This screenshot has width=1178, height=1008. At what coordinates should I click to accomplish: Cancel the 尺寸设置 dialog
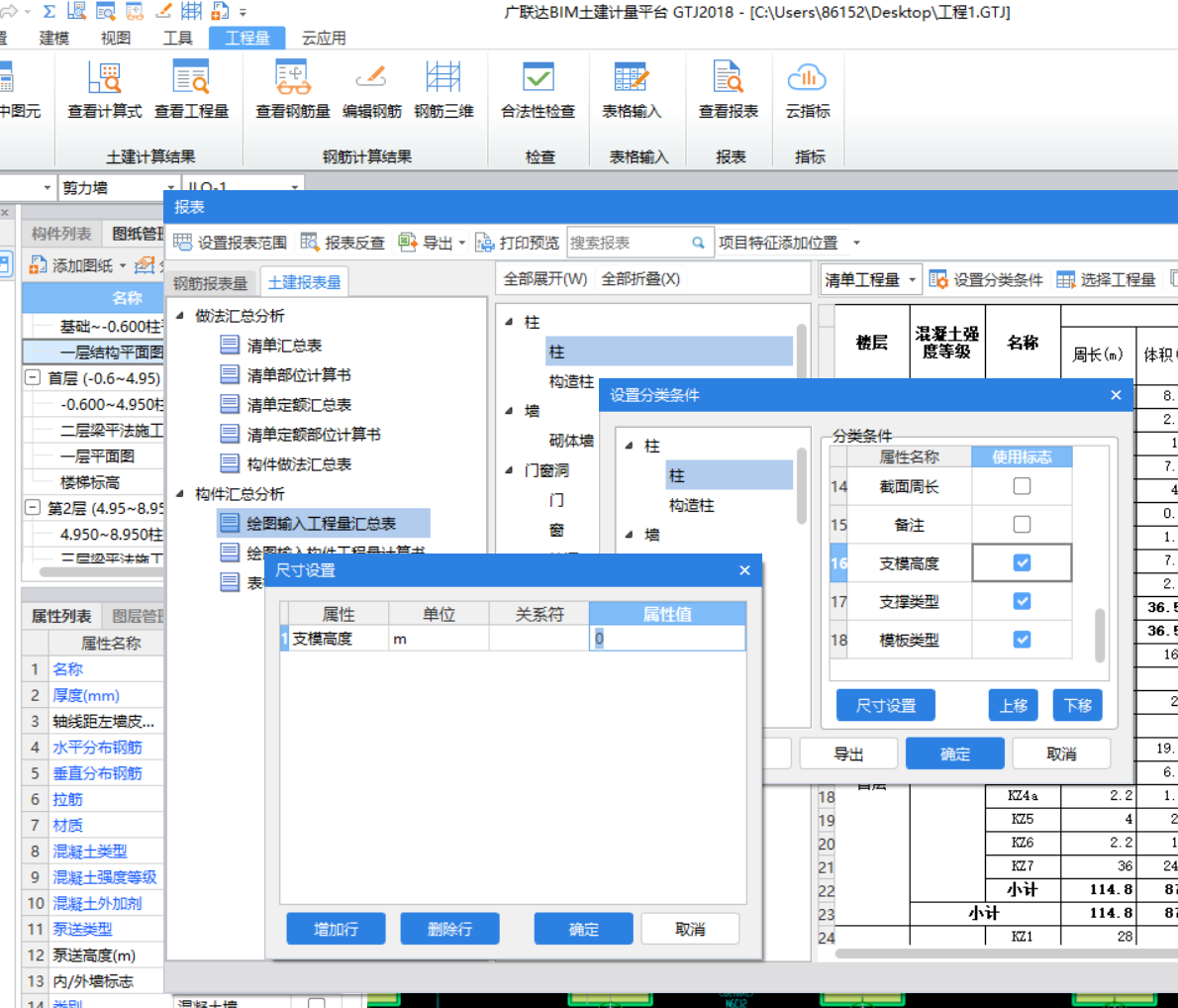click(690, 929)
